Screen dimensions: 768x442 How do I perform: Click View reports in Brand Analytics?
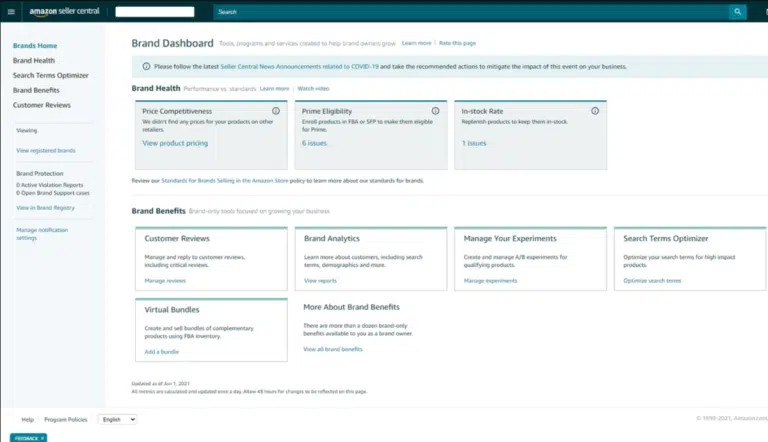click(x=320, y=281)
